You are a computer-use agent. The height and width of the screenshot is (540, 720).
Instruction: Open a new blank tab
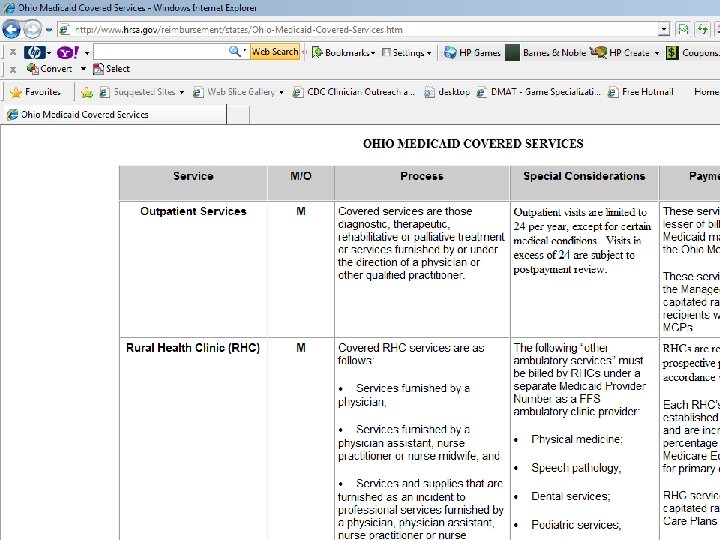pos(238,115)
